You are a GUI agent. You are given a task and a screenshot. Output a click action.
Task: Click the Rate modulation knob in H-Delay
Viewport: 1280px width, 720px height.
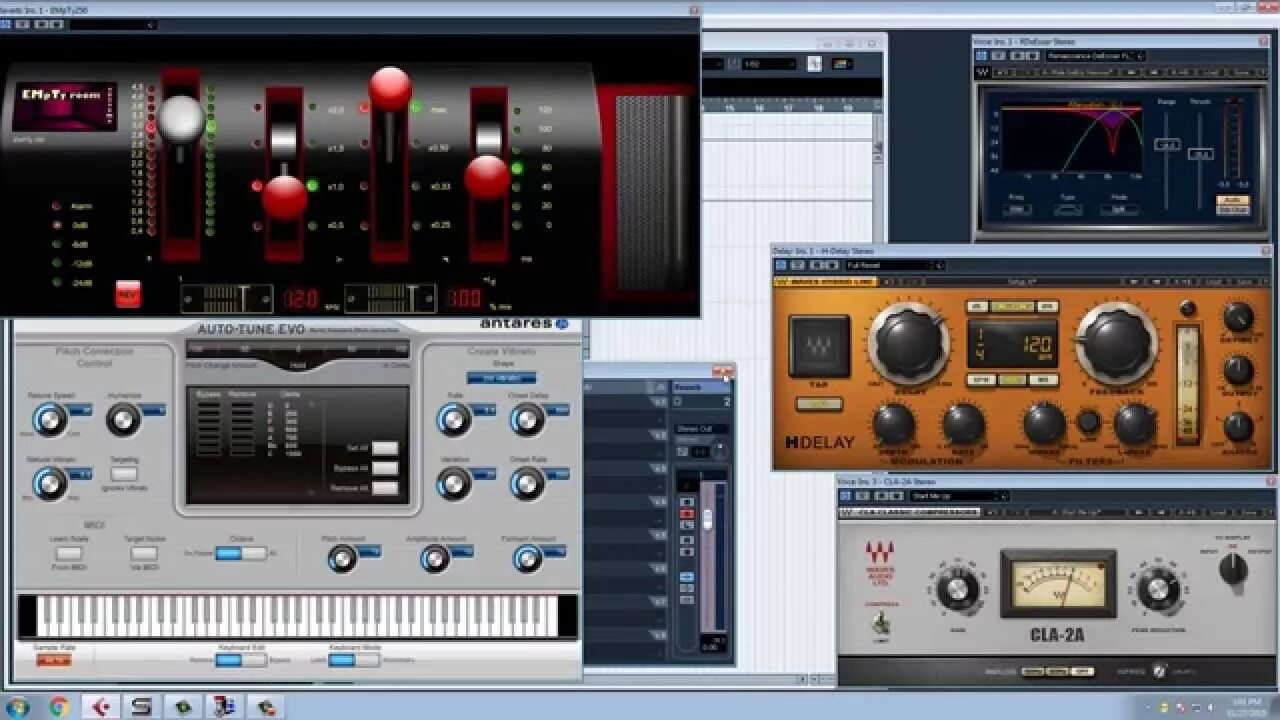[x=963, y=424]
